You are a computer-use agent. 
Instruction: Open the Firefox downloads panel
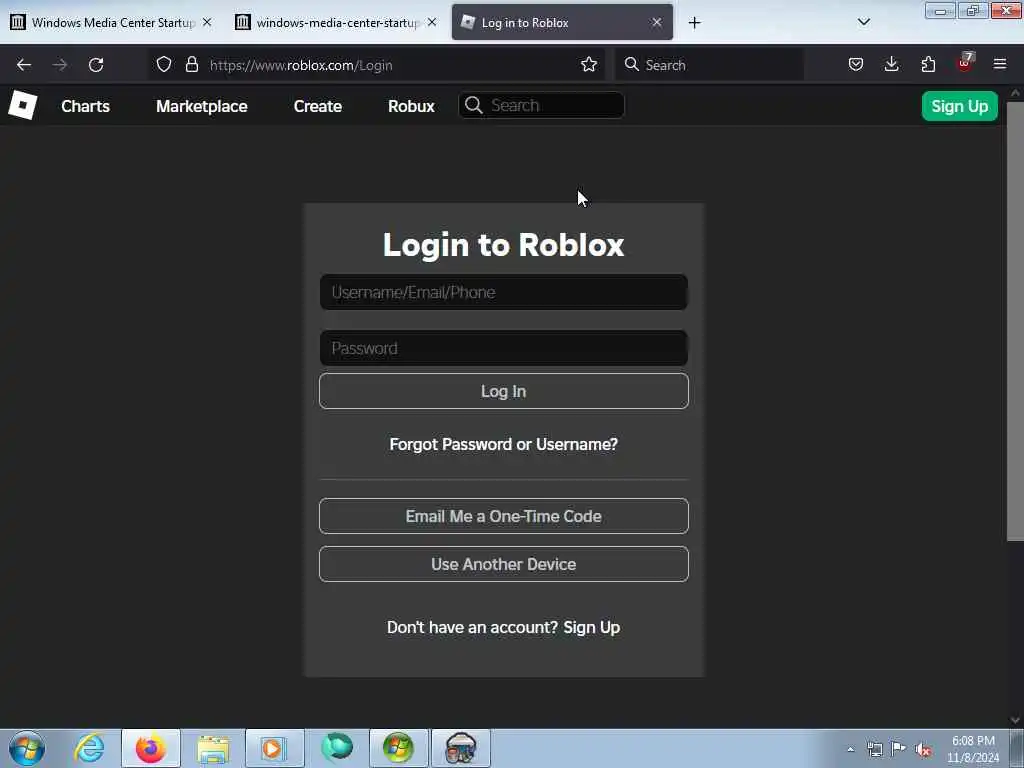pyautogui.click(x=891, y=64)
